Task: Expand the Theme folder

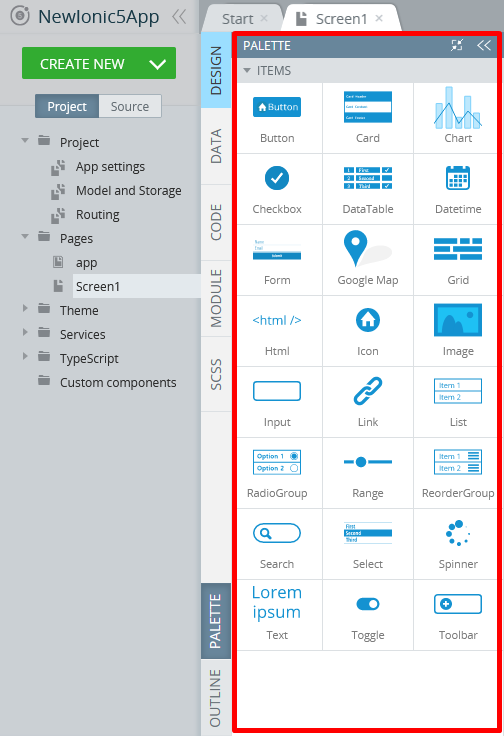Action: [x=25, y=308]
